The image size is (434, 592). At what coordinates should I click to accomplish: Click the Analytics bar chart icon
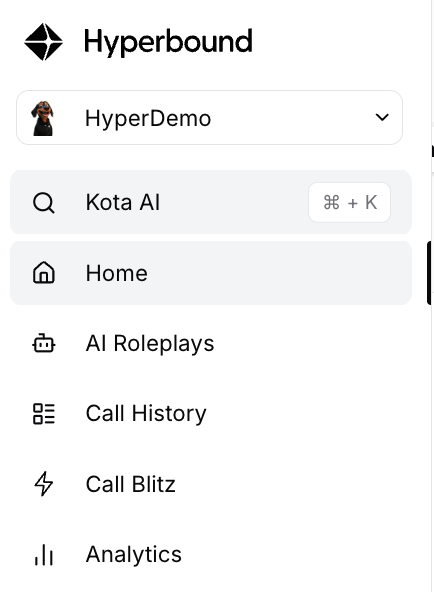point(44,555)
